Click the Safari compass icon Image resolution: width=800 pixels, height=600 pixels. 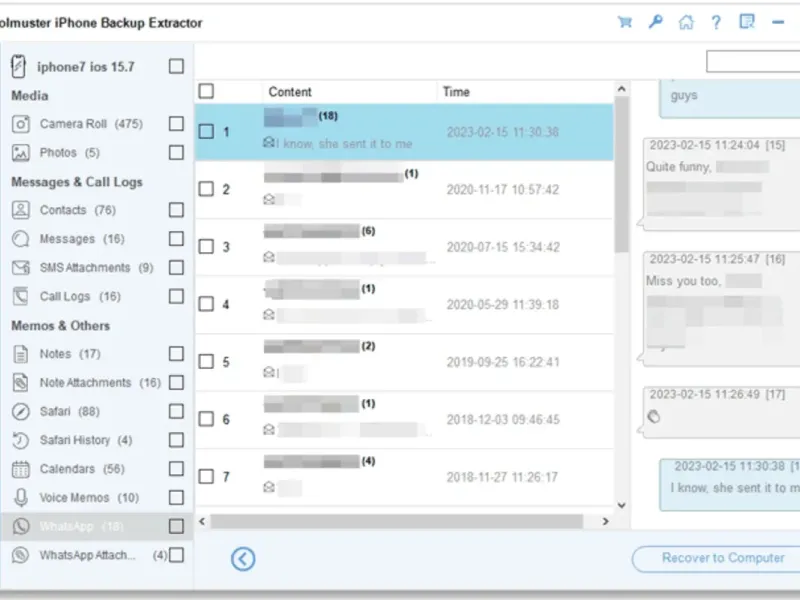point(20,411)
